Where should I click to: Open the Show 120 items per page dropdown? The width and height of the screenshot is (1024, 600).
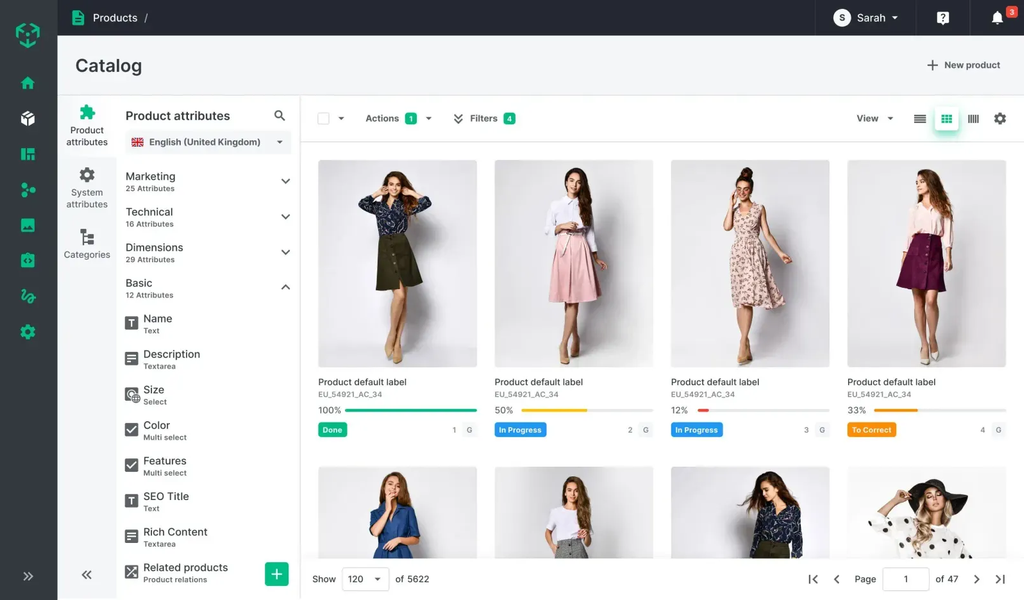(364, 579)
